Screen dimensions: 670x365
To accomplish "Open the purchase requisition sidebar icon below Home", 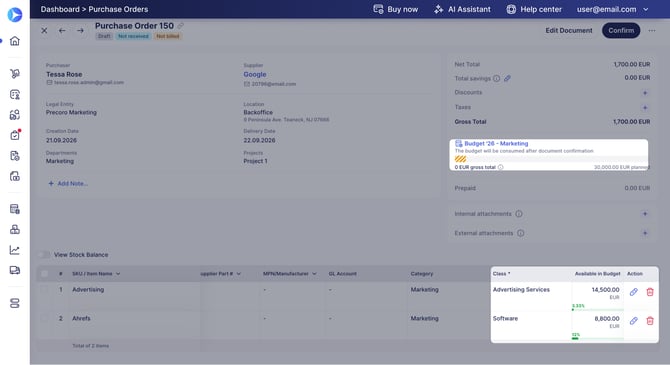I will click(x=15, y=74).
